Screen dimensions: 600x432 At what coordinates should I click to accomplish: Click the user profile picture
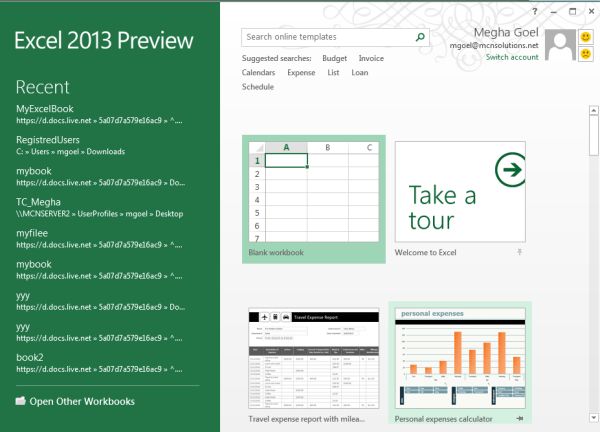point(561,45)
